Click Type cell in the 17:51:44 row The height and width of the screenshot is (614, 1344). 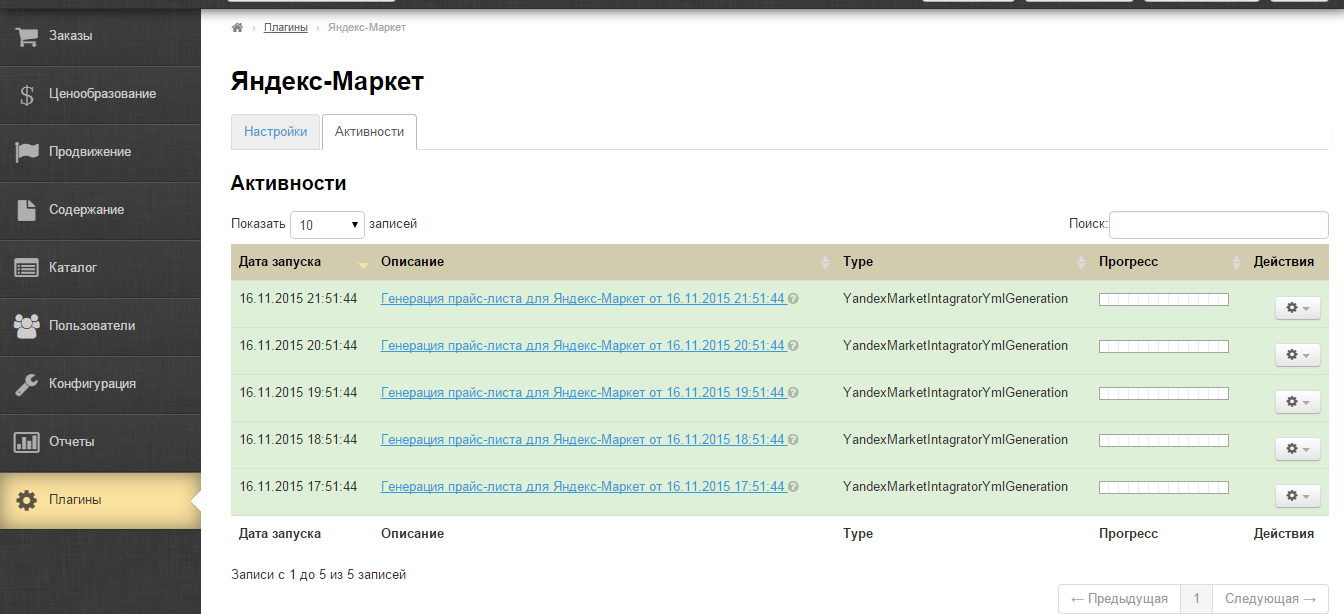pos(956,487)
